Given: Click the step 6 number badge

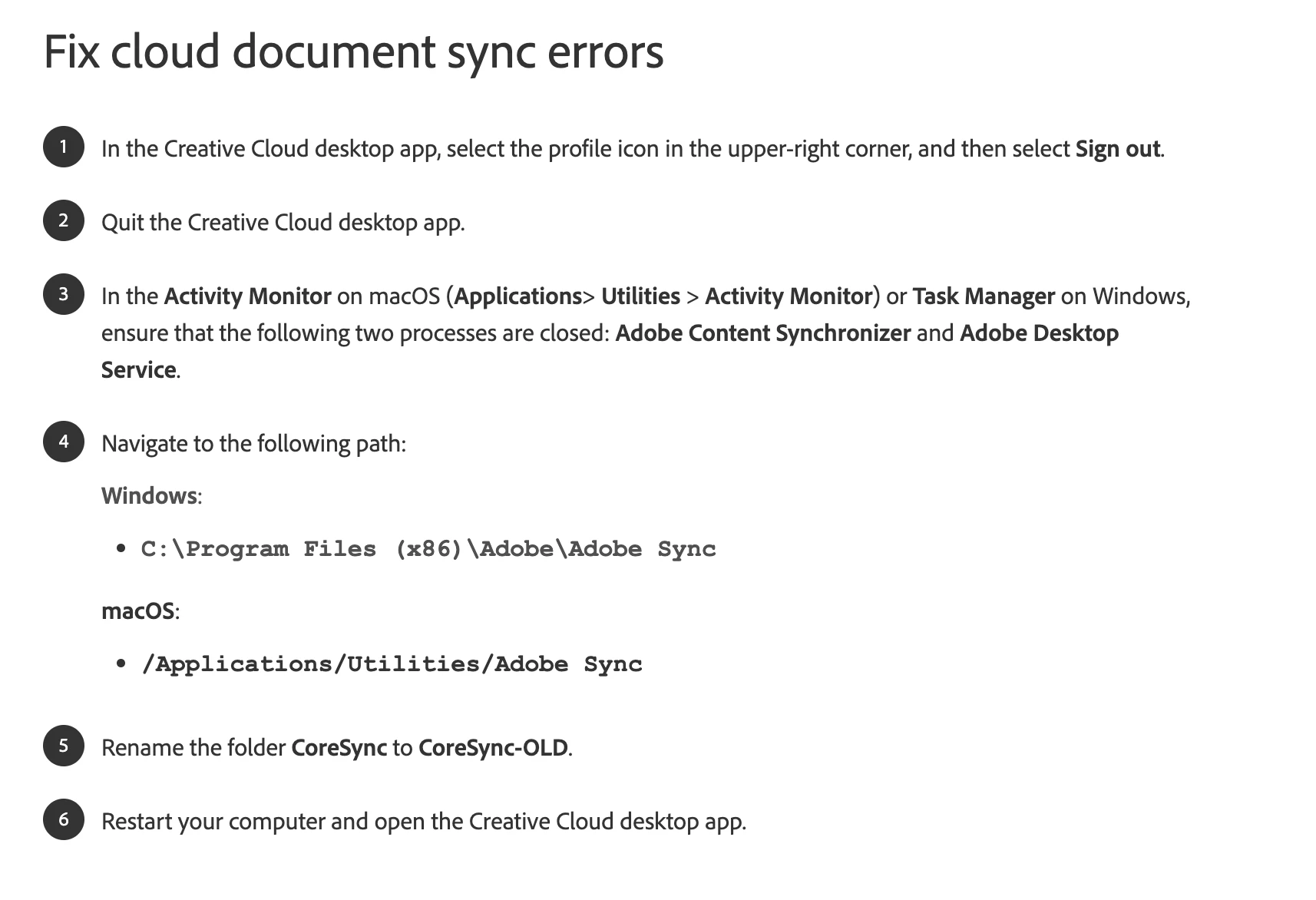Looking at the screenshot, I should point(64,819).
